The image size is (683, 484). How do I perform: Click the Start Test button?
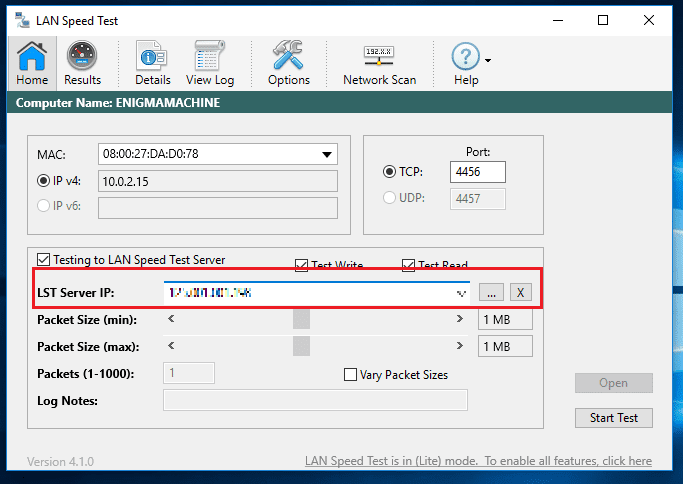coord(614,418)
